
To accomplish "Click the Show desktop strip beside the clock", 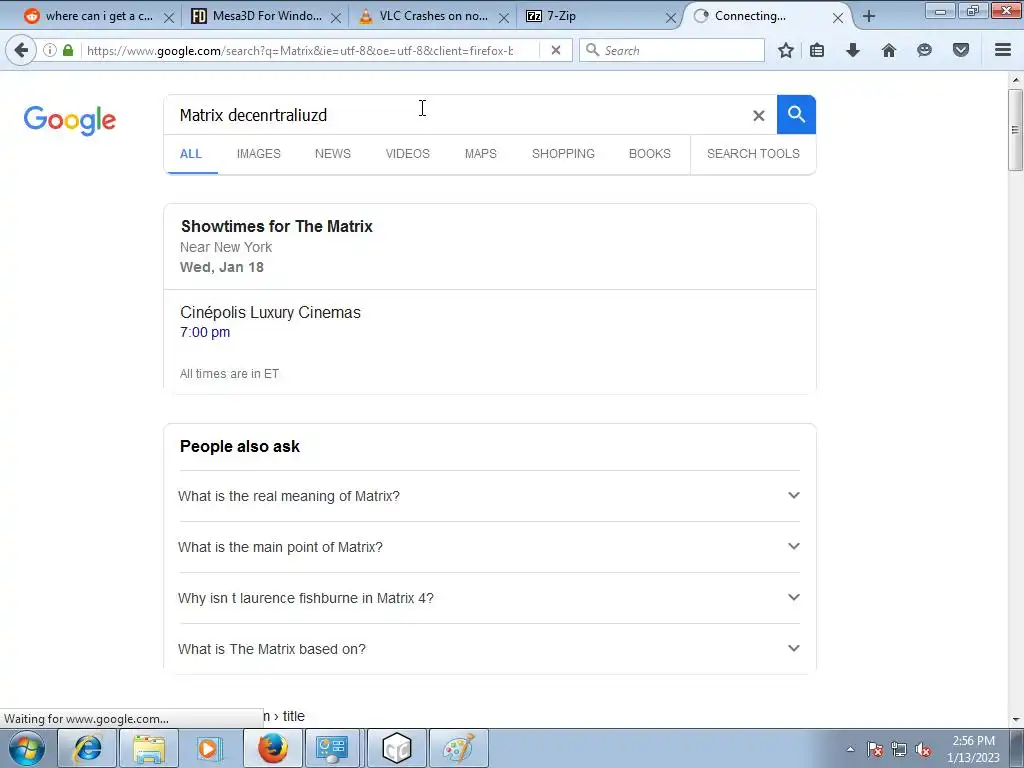I will click(1017, 749).
